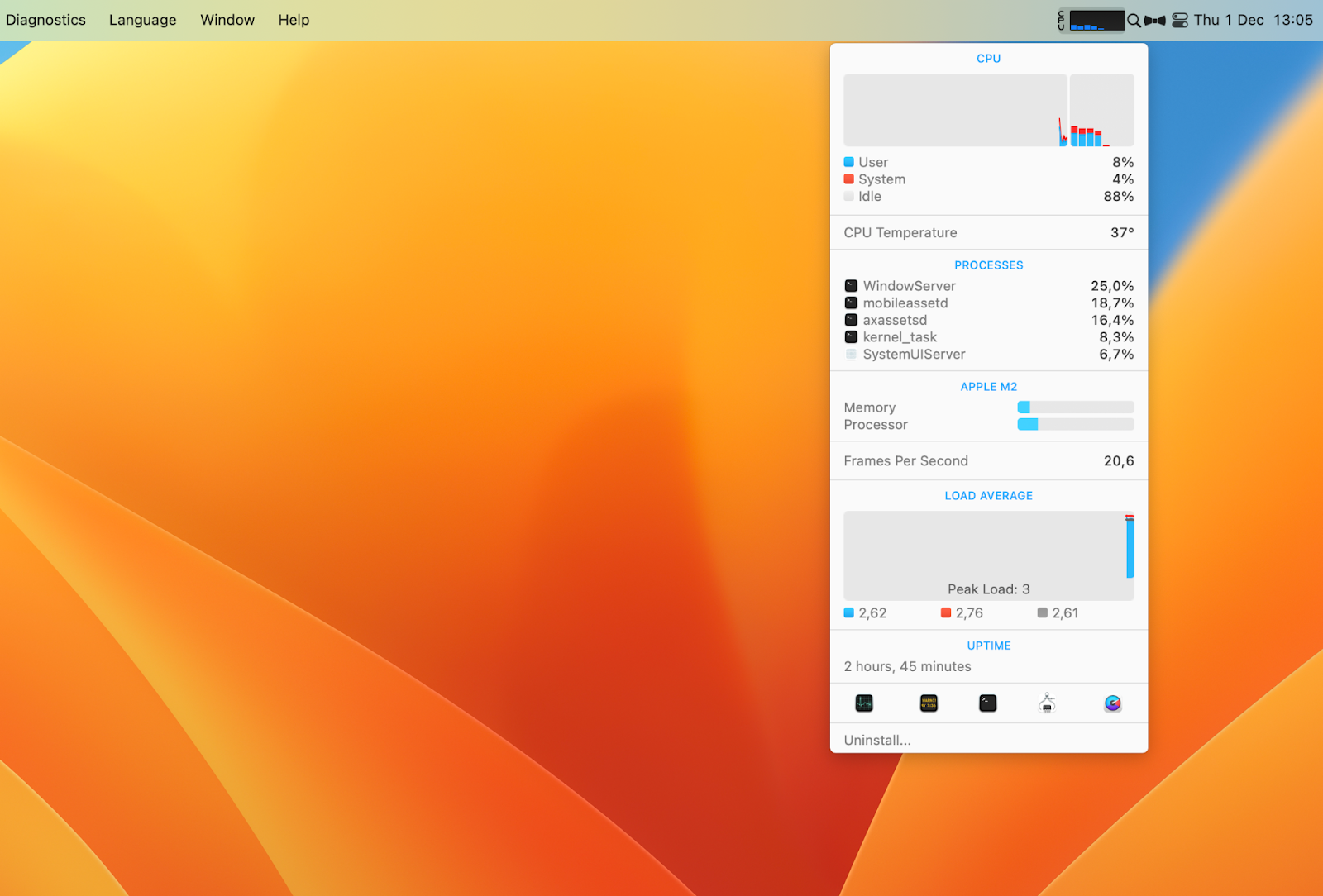Image resolution: width=1323 pixels, height=896 pixels.
Task: Click the SystemUIServer process icon
Action: point(851,354)
